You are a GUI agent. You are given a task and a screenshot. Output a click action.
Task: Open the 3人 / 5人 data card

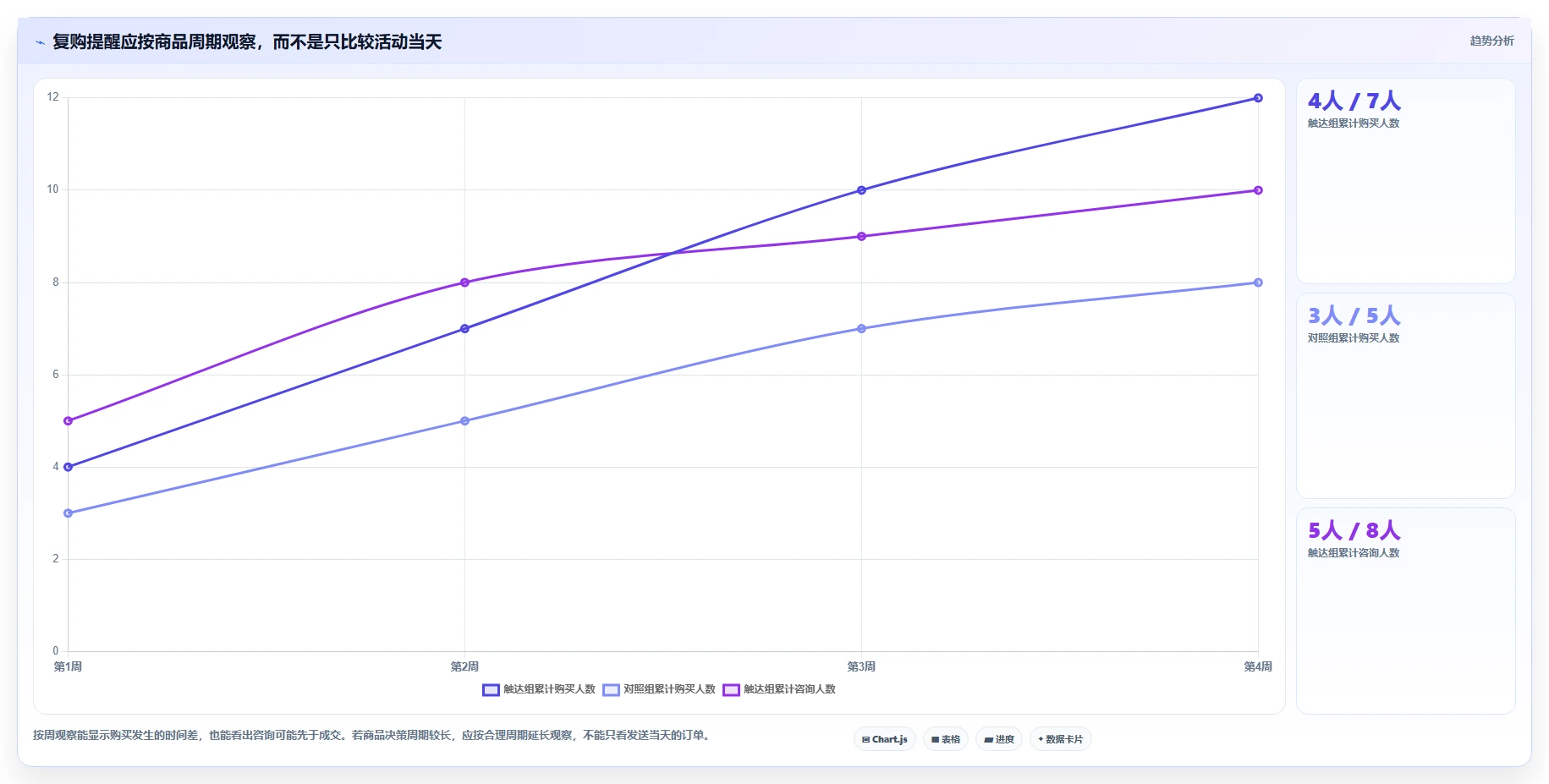pyautogui.click(x=1405, y=396)
